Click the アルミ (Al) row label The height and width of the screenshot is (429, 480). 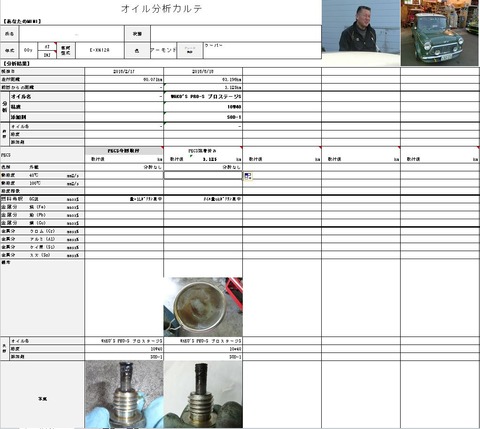click(x=42, y=239)
